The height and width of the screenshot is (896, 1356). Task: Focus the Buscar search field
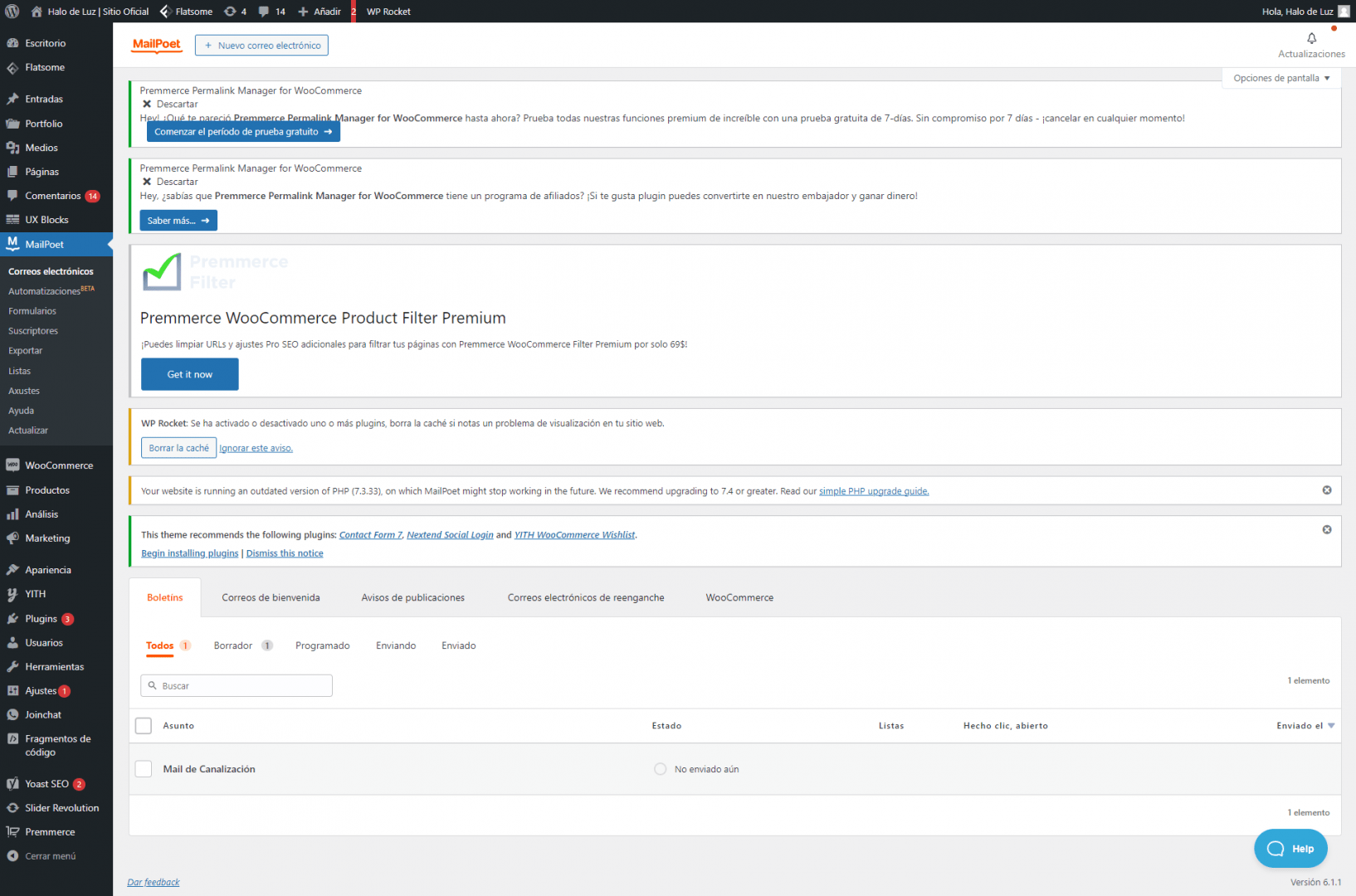237,685
